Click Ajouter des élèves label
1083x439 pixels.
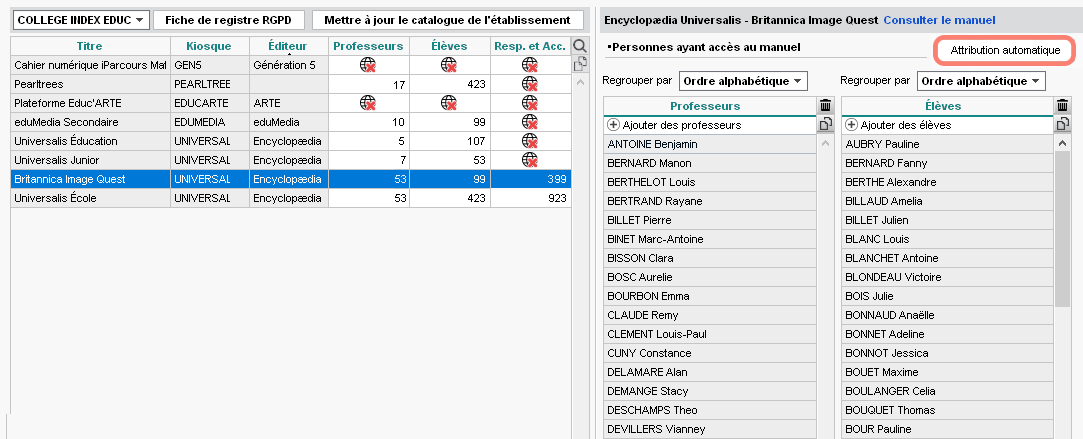[905, 125]
